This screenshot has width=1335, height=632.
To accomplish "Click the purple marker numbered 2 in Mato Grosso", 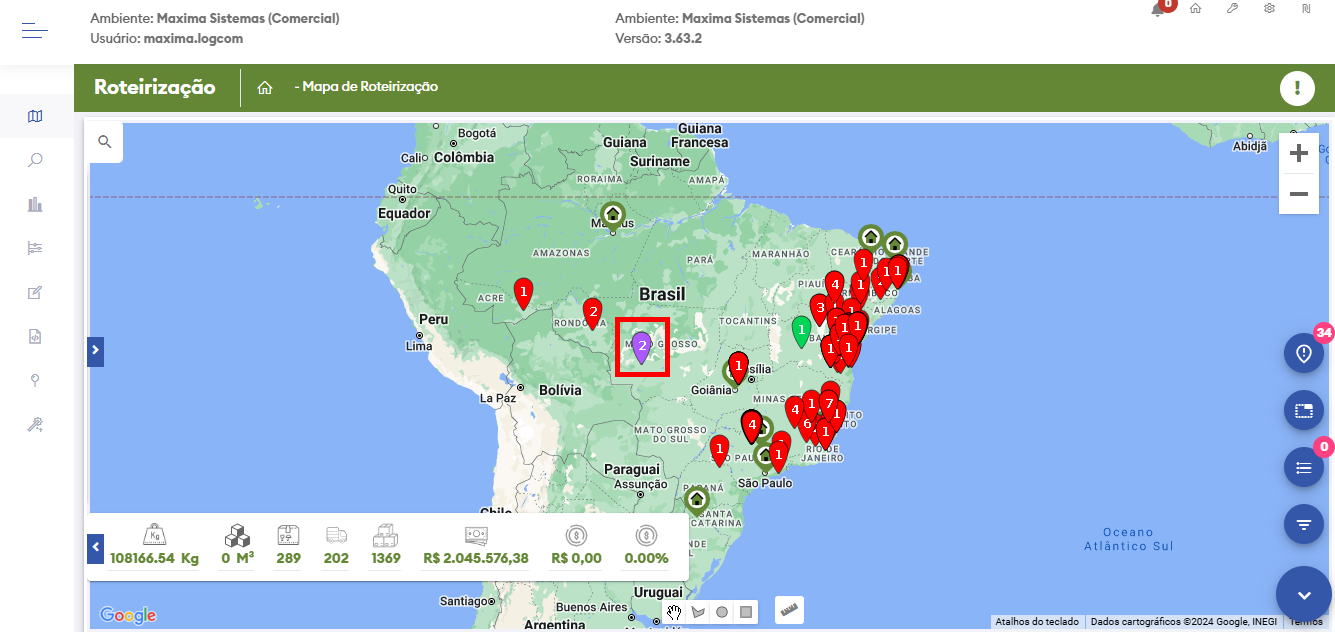I will pyautogui.click(x=642, y=346).
